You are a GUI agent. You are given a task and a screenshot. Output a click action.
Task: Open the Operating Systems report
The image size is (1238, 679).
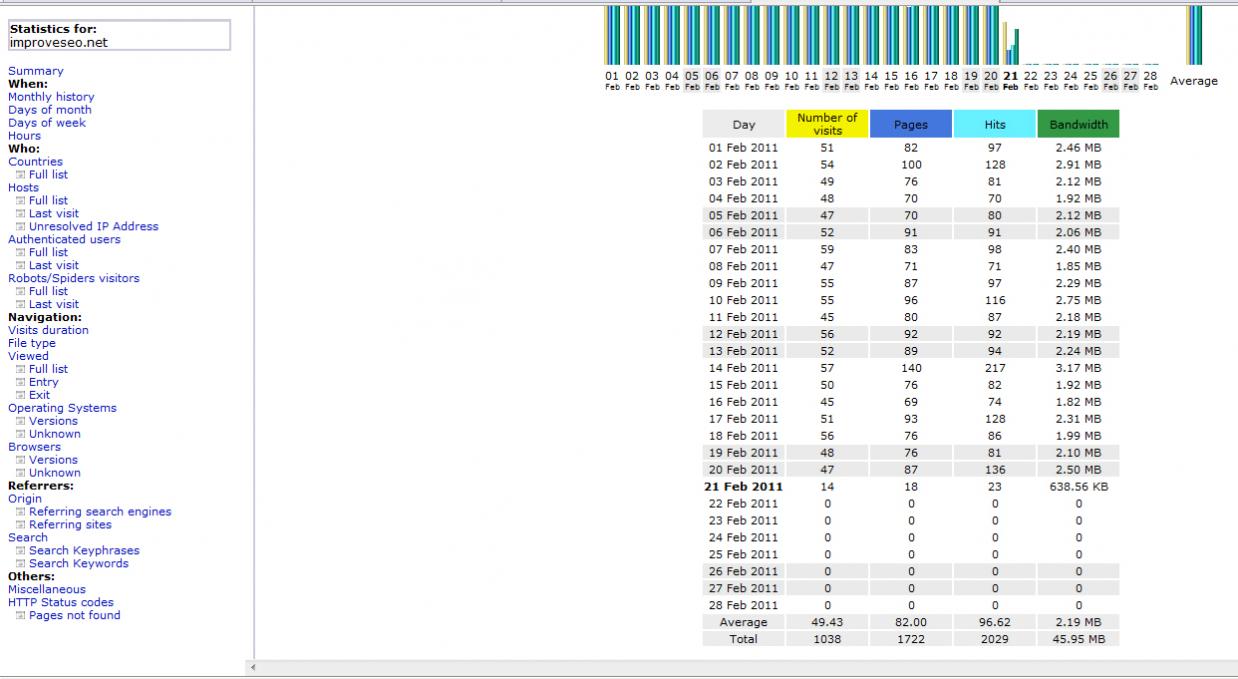62,408
